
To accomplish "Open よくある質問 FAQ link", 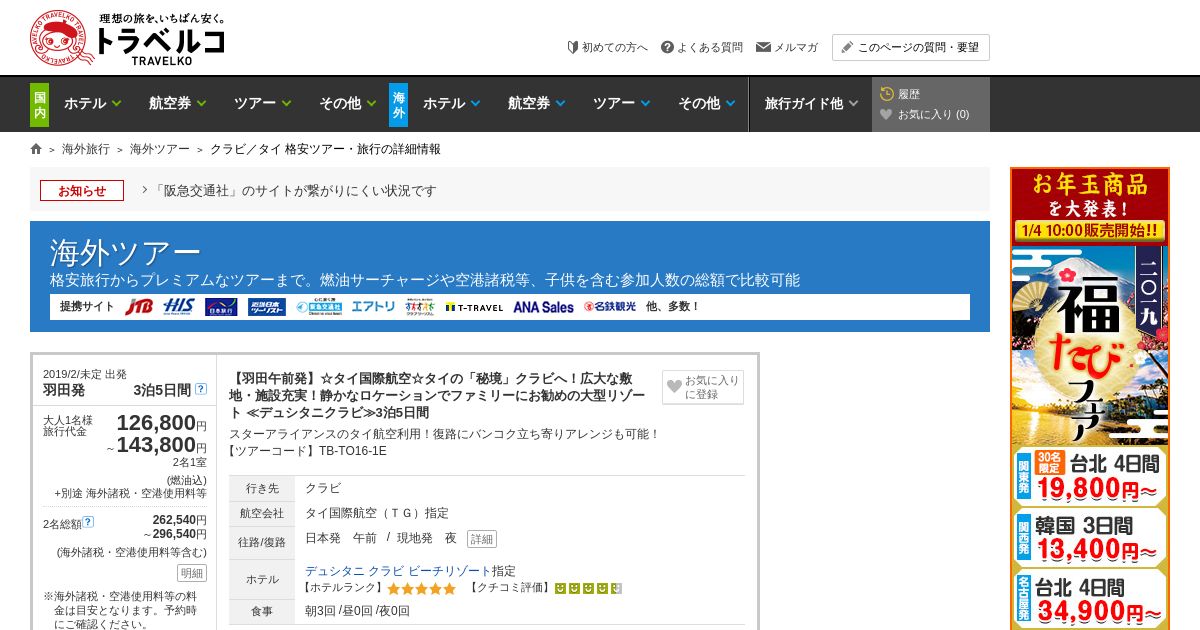I will point(702,47).
